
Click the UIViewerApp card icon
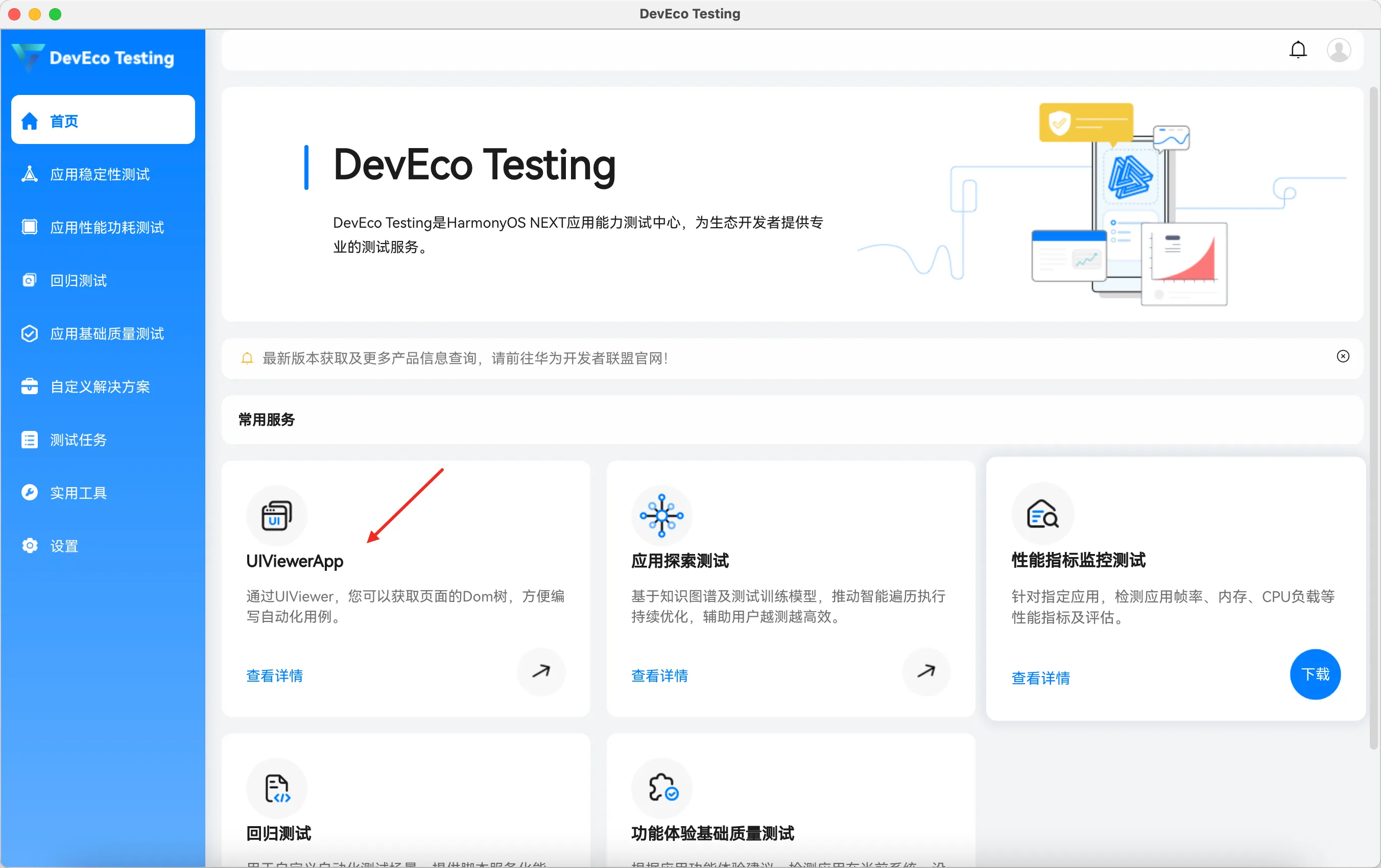pyautogui.click(x=276, y=515)
